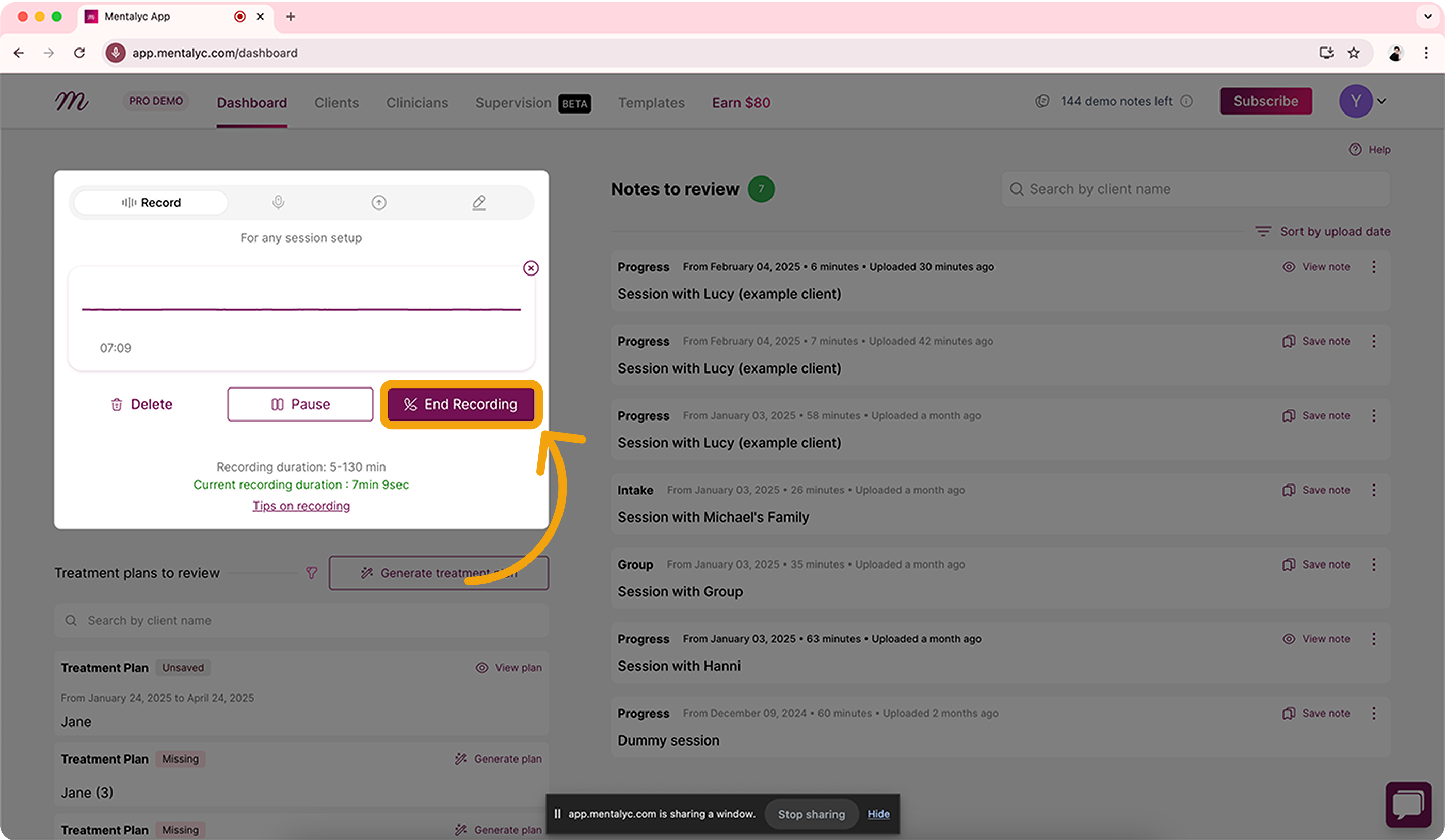Click the microphone site permission icon
Viewport: 1445px width, 840px height.
pos(116,53)
